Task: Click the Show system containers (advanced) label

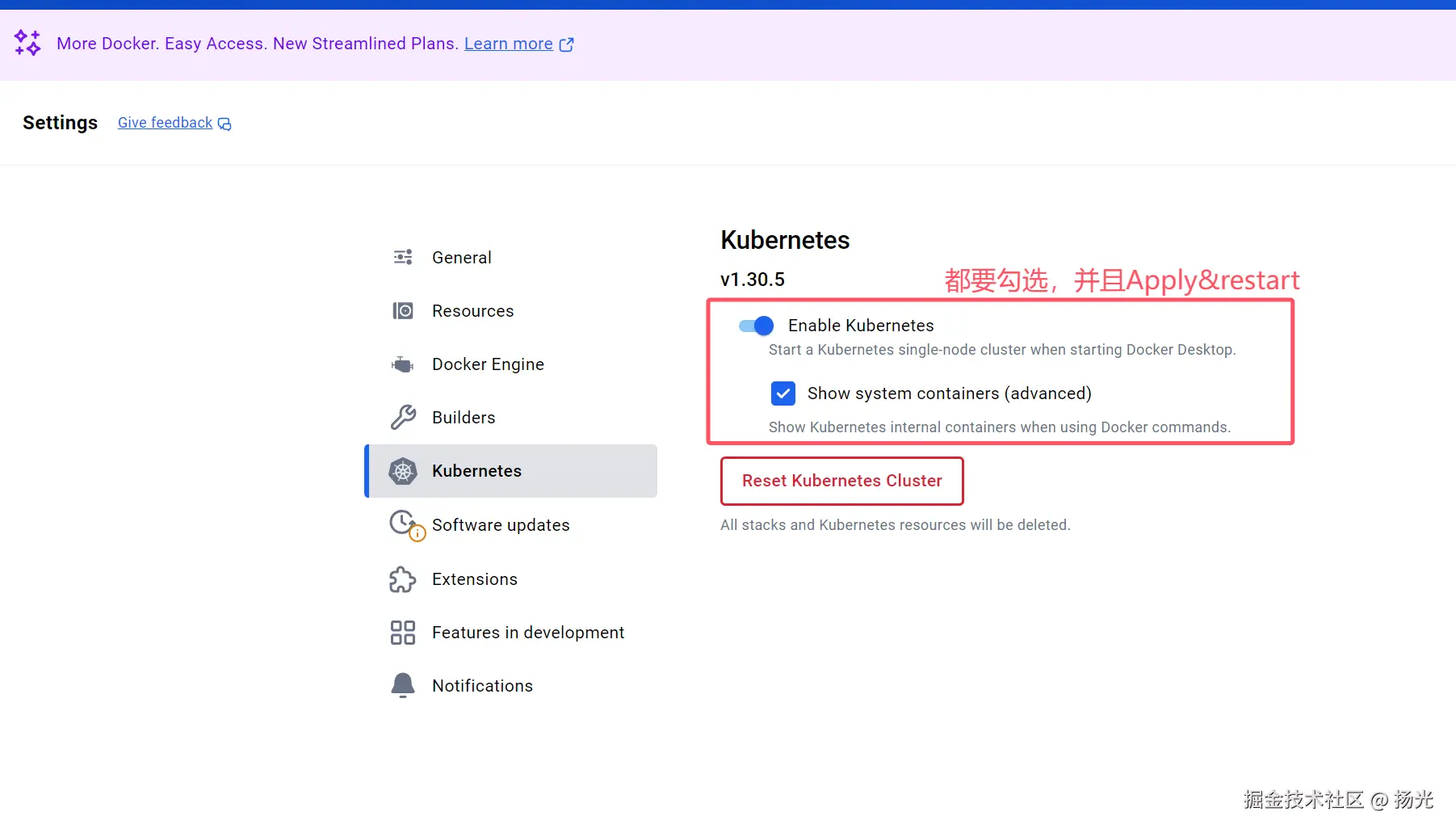Action: (x=950, y=393)
